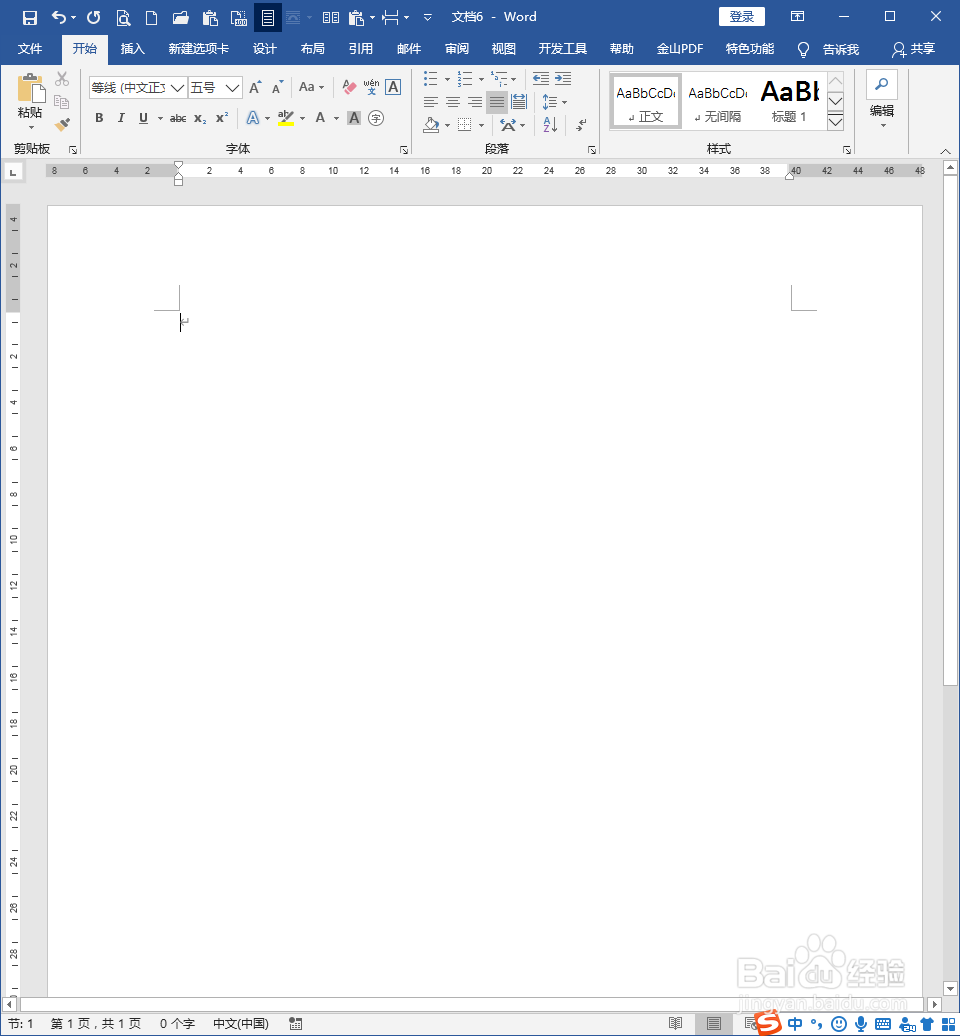Click the Redo icon in title bar
Image resolution: width=960 pixels, height=1036 pixels.
pos(94,18)
